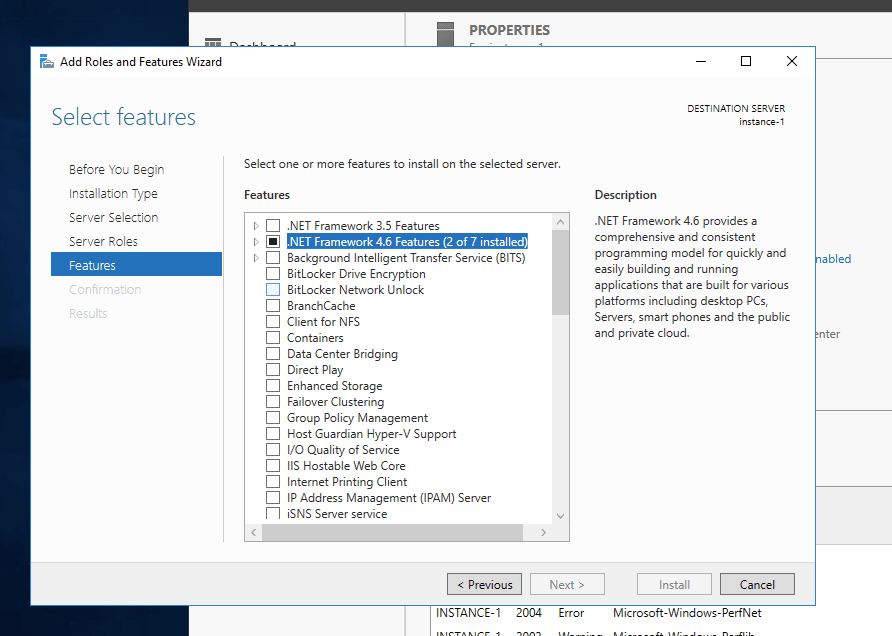Image resolution: width=892 pixels, height=636 pixels.
Task: Enable BitLocker Network Unlock checkbox
Action: click(273, 290)
